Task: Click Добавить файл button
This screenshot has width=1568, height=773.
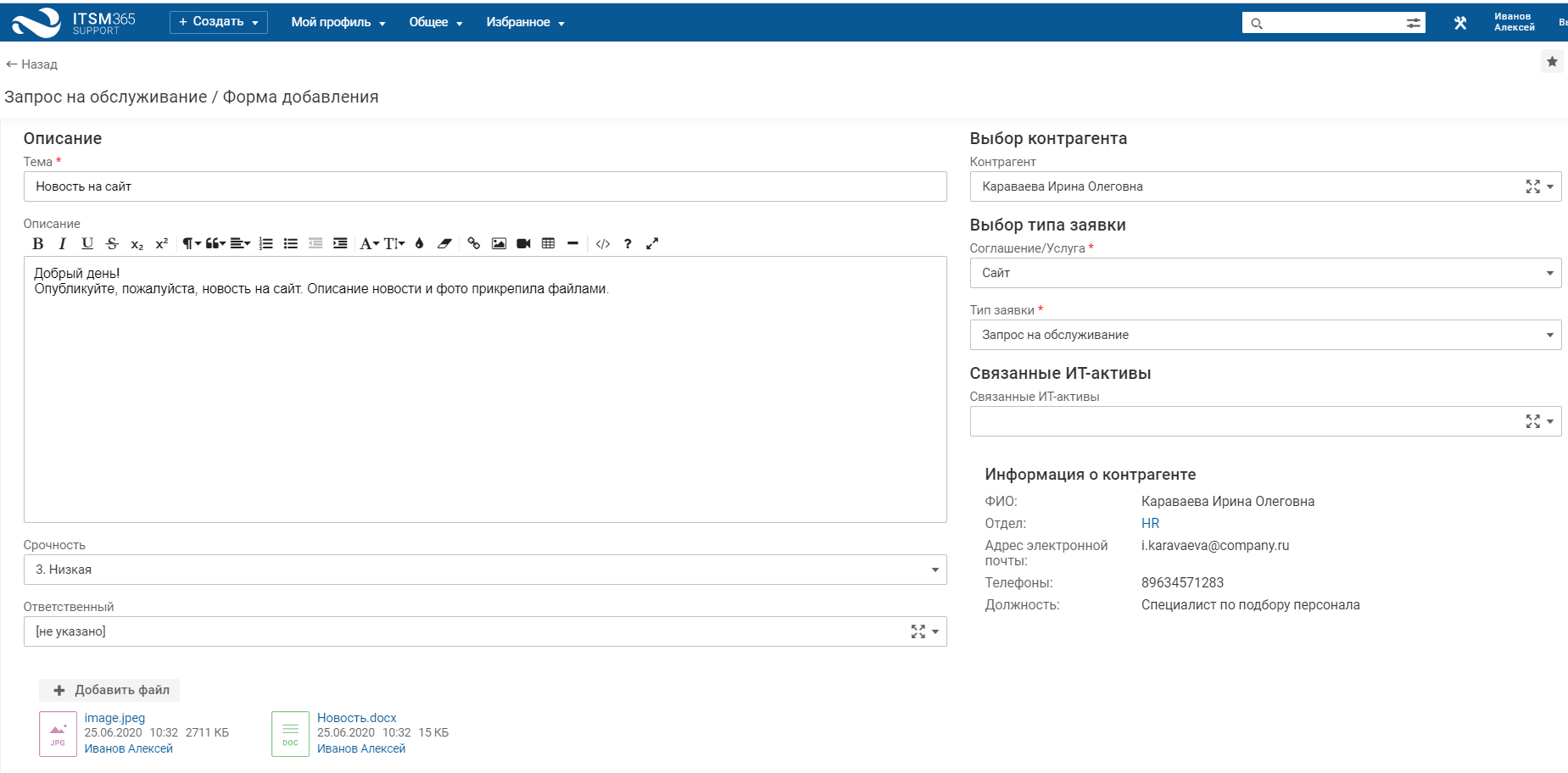Action: [x=109, y=690]
